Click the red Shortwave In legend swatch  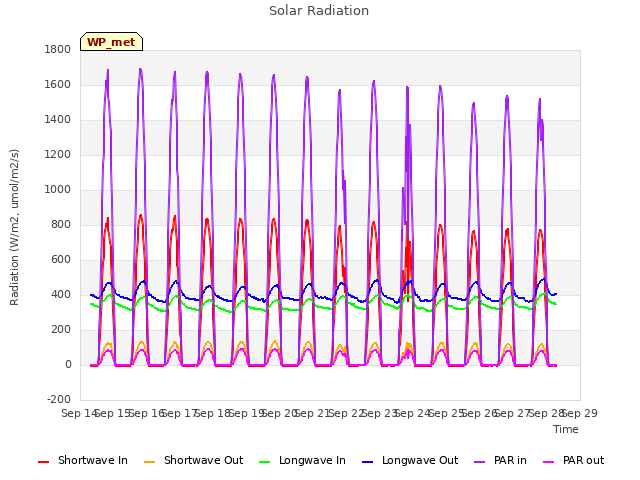click(x=44, y=462)
